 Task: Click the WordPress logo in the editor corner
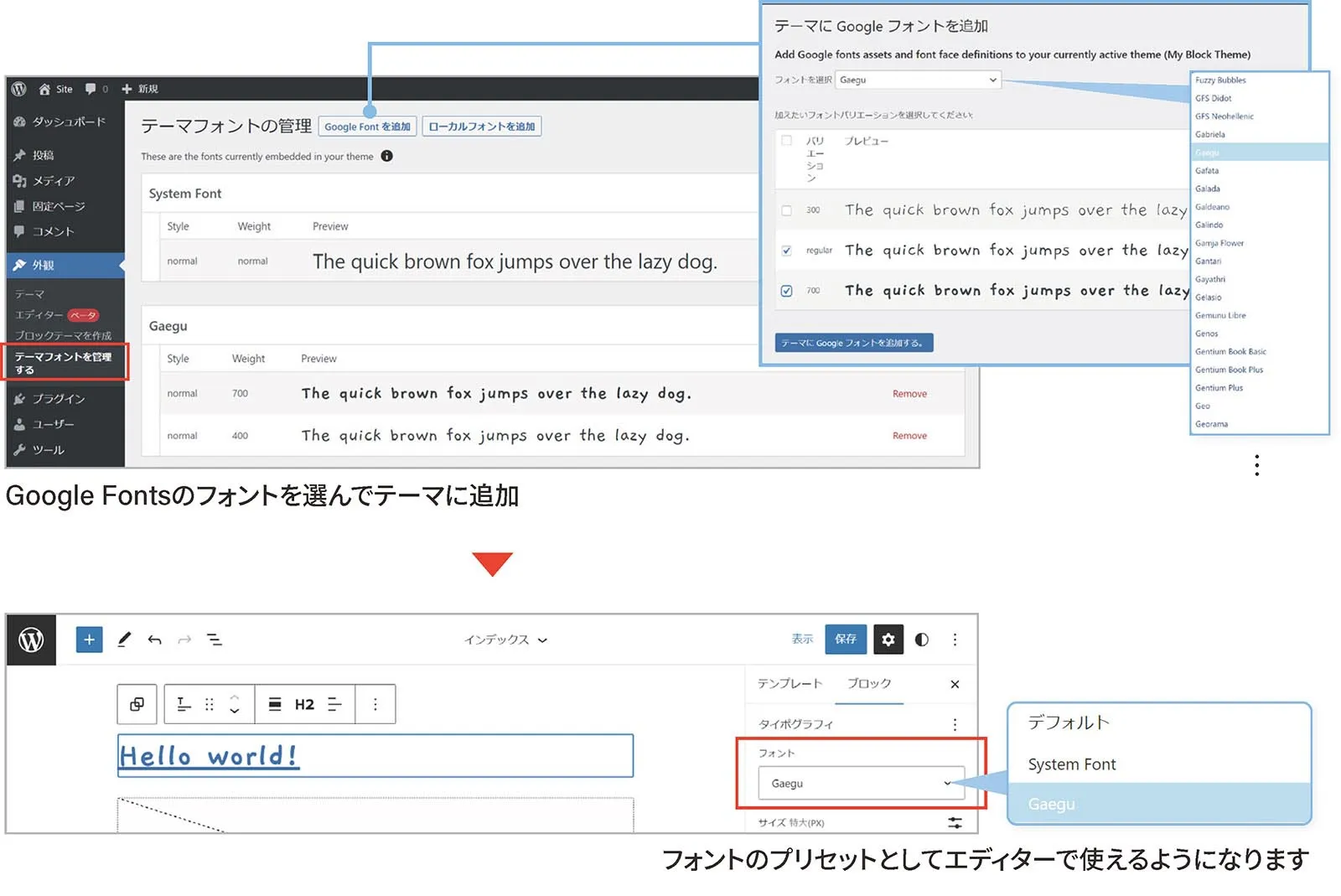(31, 640)
